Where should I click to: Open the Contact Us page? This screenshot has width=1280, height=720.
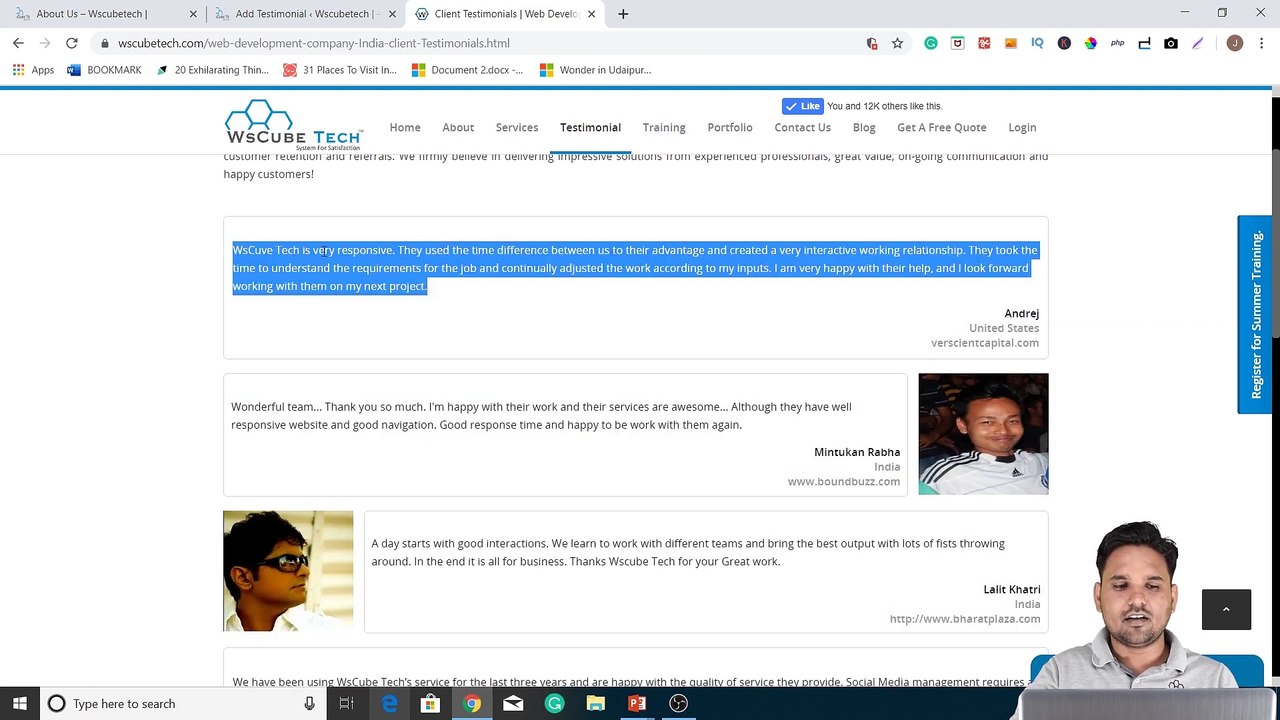(x=802, y=127)
